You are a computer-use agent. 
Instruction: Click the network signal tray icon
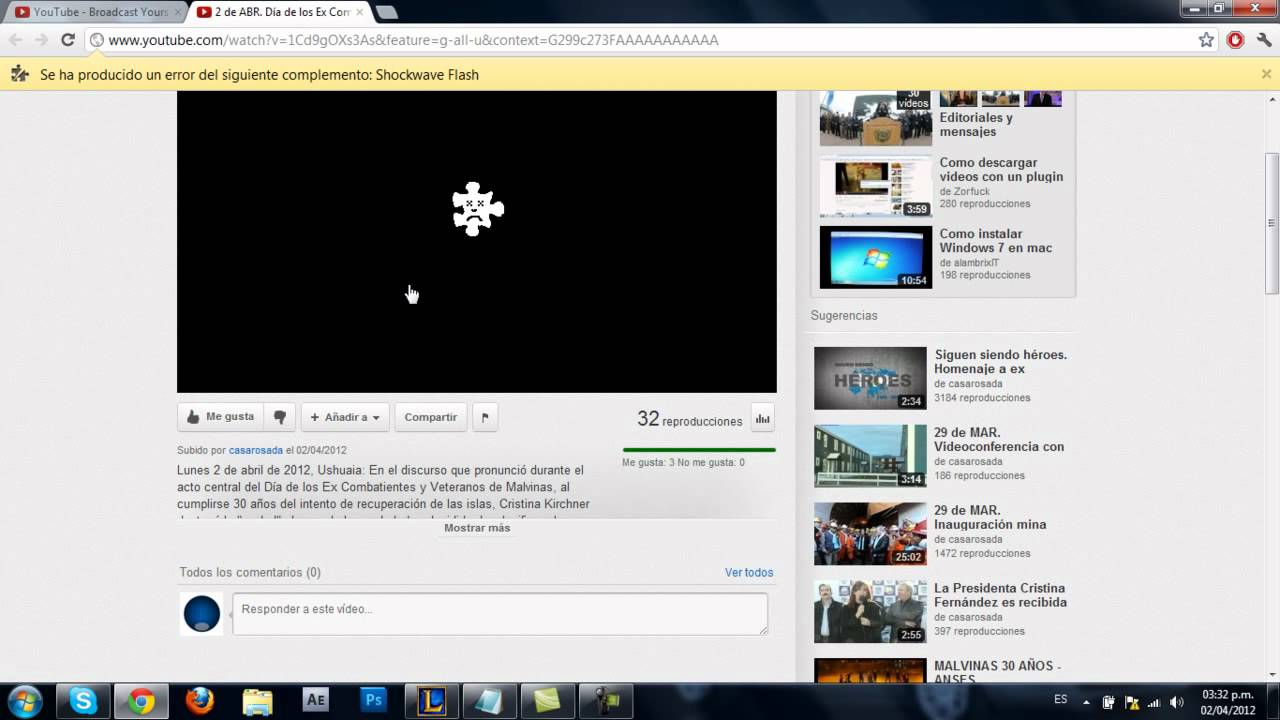(1155, 702)
